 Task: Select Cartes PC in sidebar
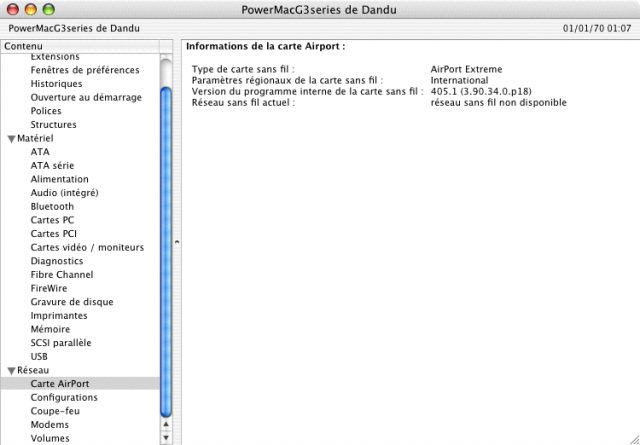pos(52,220)
